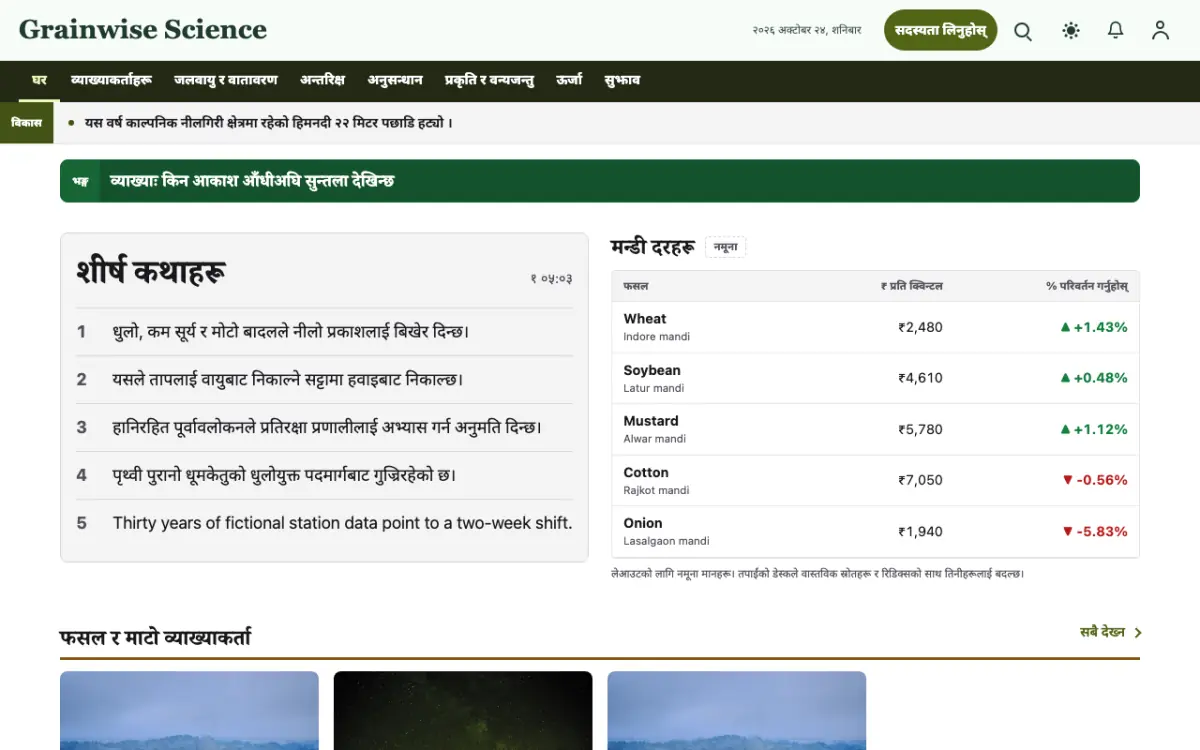
Task: Open the third explainer card thumbnail
Action: (737, 711)
